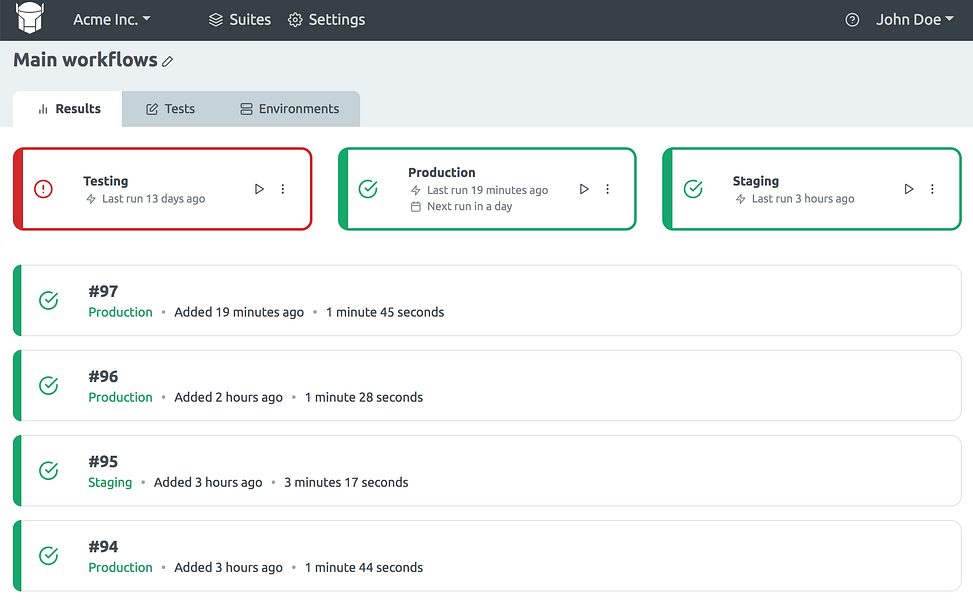Image resolution: width=973 pixels, height=600 pixels.
Task: Click the success check icon for result #94
Action: click(x=48, y=555)
